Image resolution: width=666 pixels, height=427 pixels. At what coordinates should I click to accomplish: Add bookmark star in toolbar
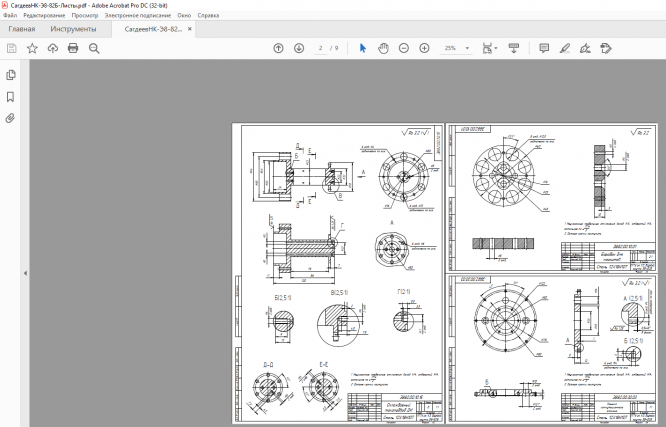(32, 48)
